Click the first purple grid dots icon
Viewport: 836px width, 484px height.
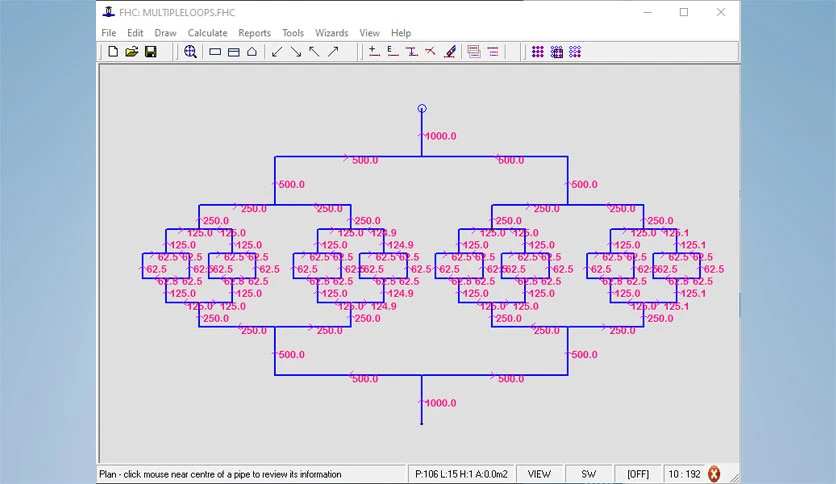click(537, 52)
